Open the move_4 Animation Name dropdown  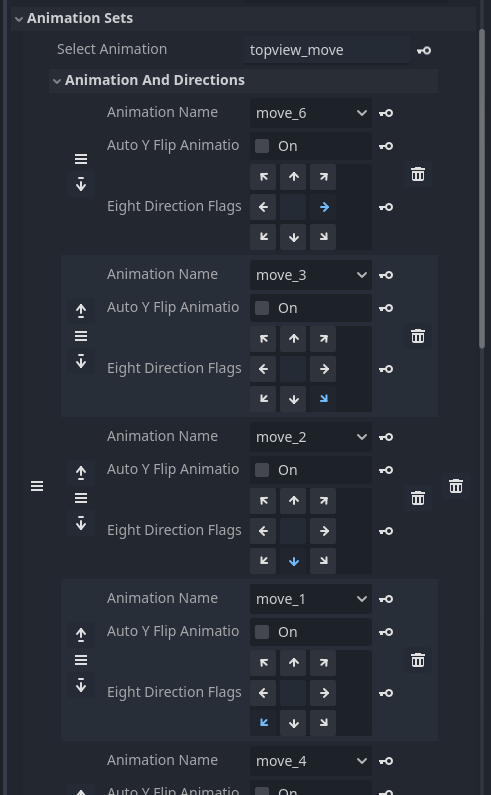click(x=311, y=761)
